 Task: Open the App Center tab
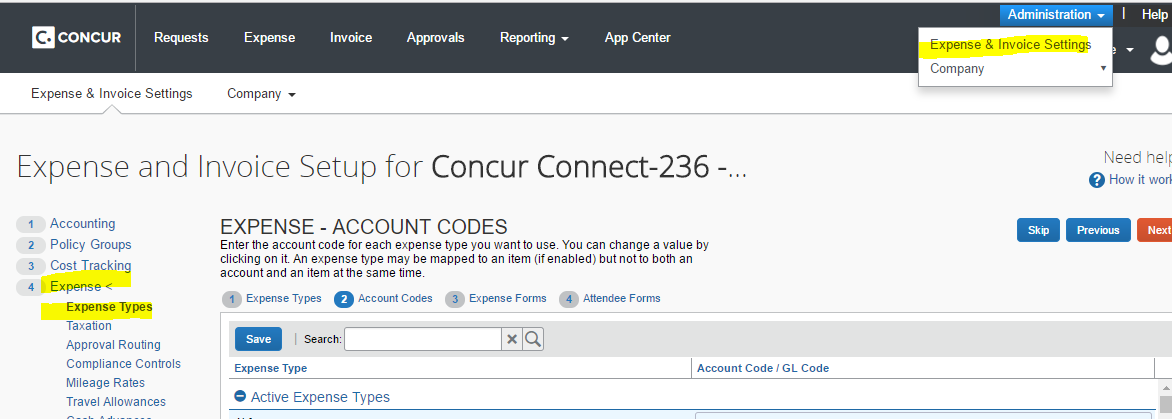point(638,37)
